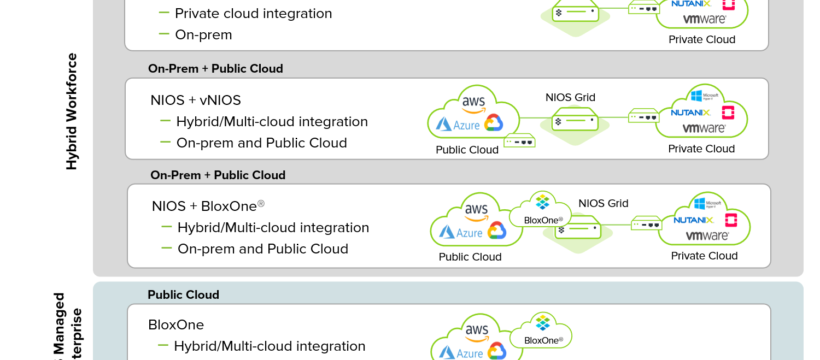Select the NIOS + vNIOS heading
This screenshot has height=360, width=820.
196,100
